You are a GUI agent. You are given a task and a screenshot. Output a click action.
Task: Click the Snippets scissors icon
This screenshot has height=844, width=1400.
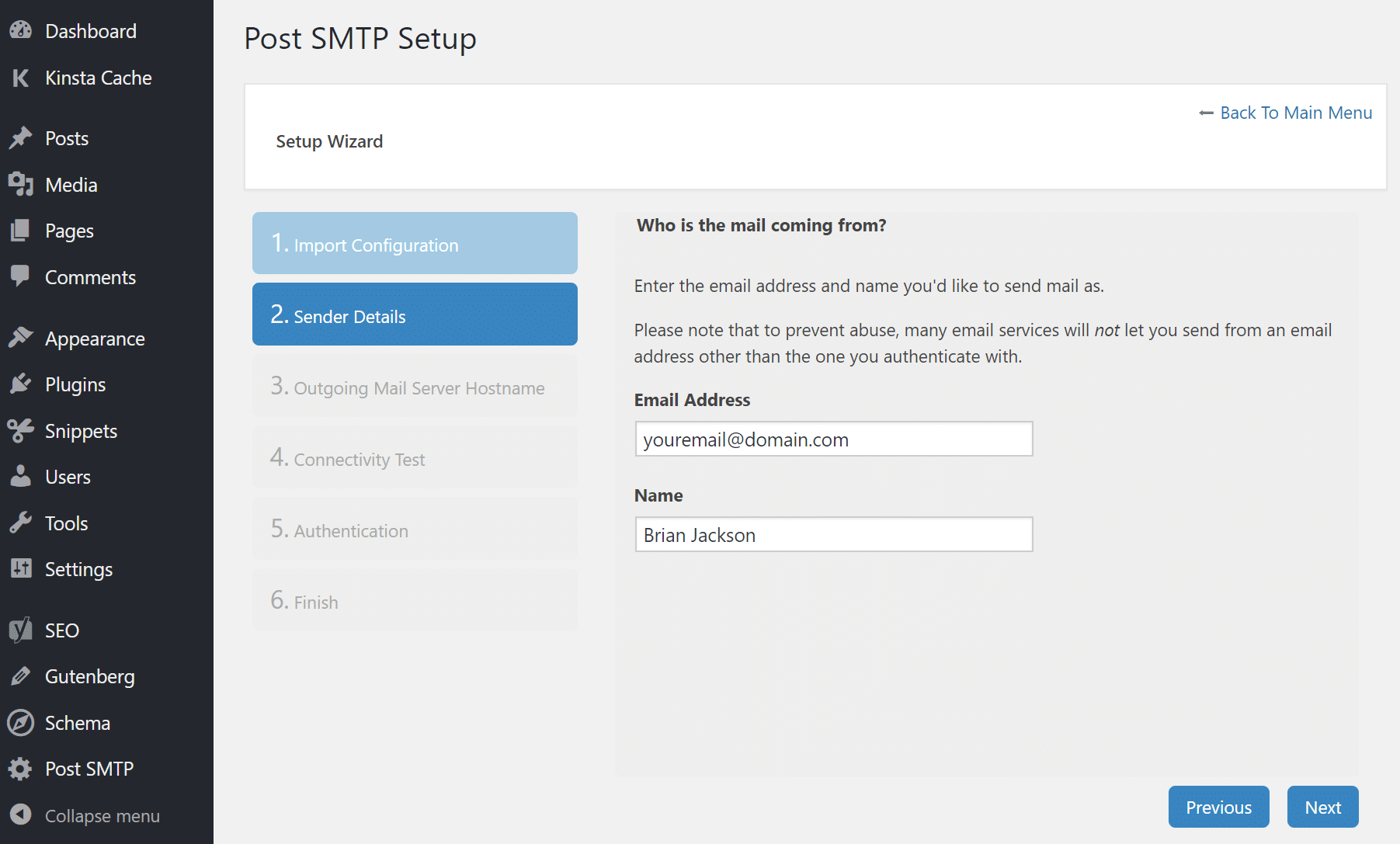click(21, 430)
